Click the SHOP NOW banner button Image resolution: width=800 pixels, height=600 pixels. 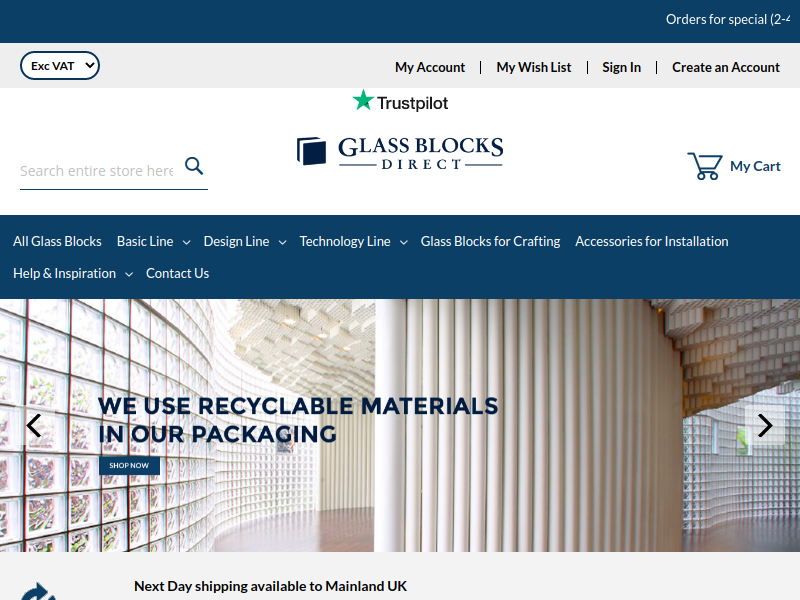pos(129,465)
